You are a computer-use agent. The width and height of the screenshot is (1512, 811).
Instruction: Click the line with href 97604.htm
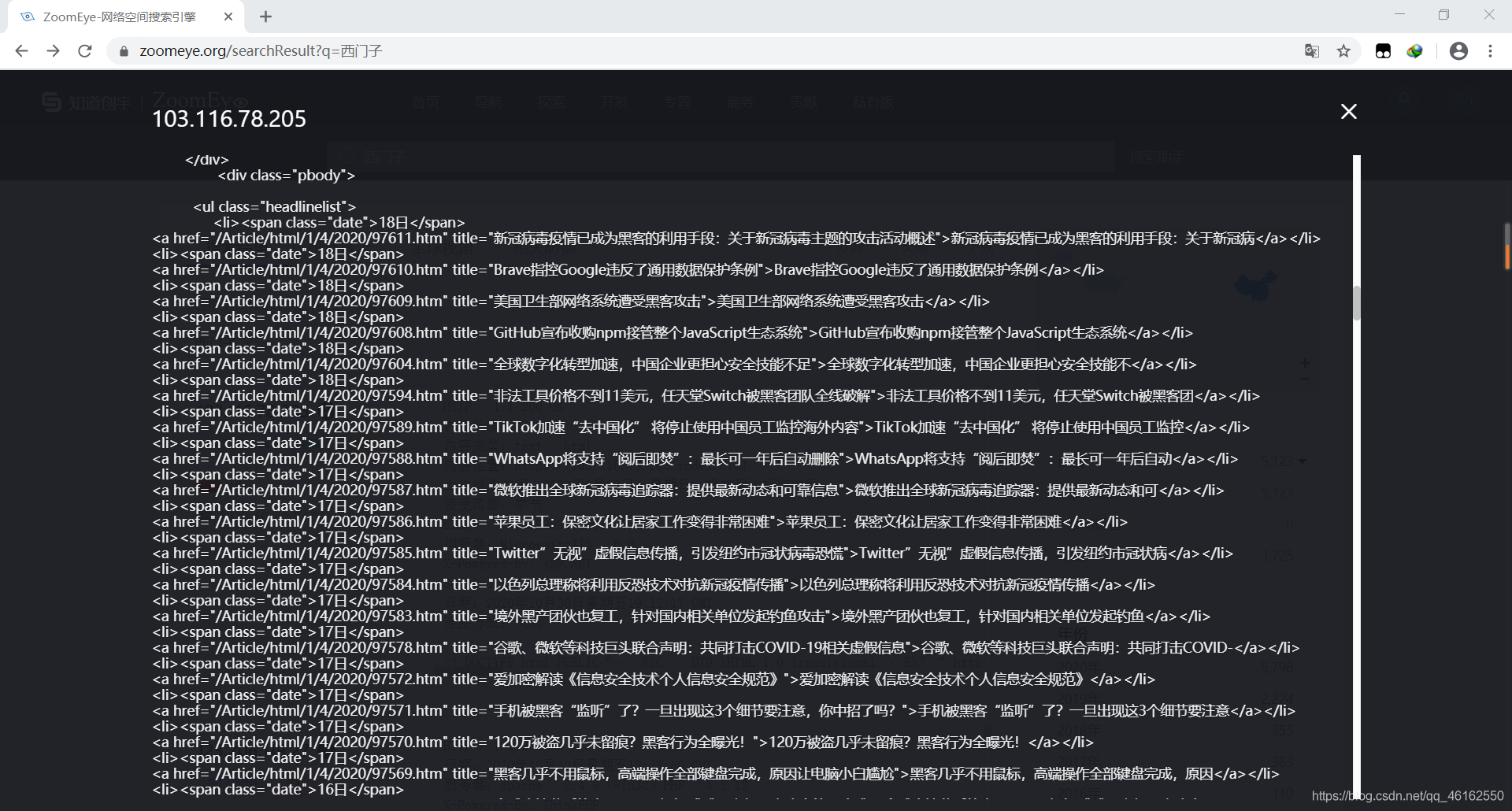[x=674, y=365]
